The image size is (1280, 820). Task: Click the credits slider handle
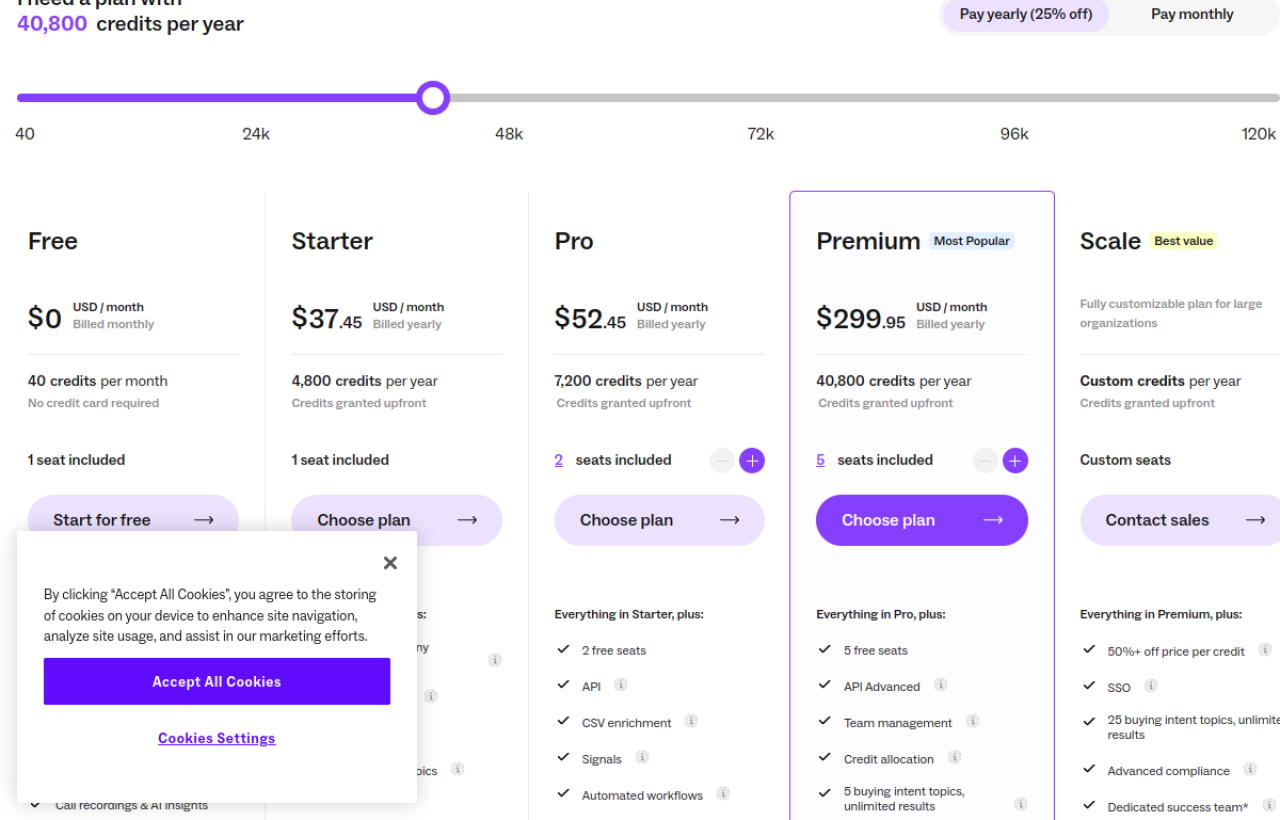(x=433, y=97)
